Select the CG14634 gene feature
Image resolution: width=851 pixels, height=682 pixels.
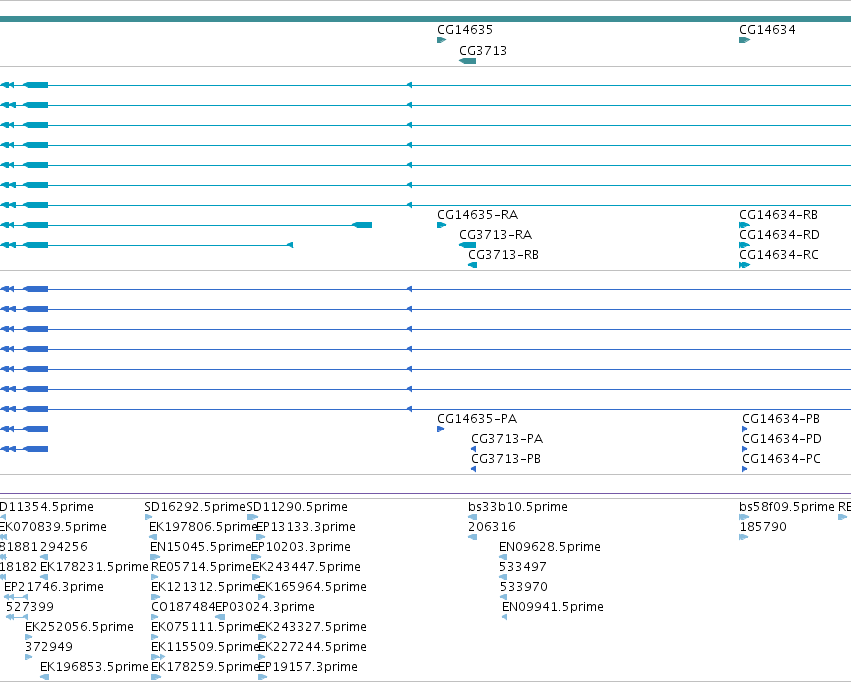(x=745, y=40)
